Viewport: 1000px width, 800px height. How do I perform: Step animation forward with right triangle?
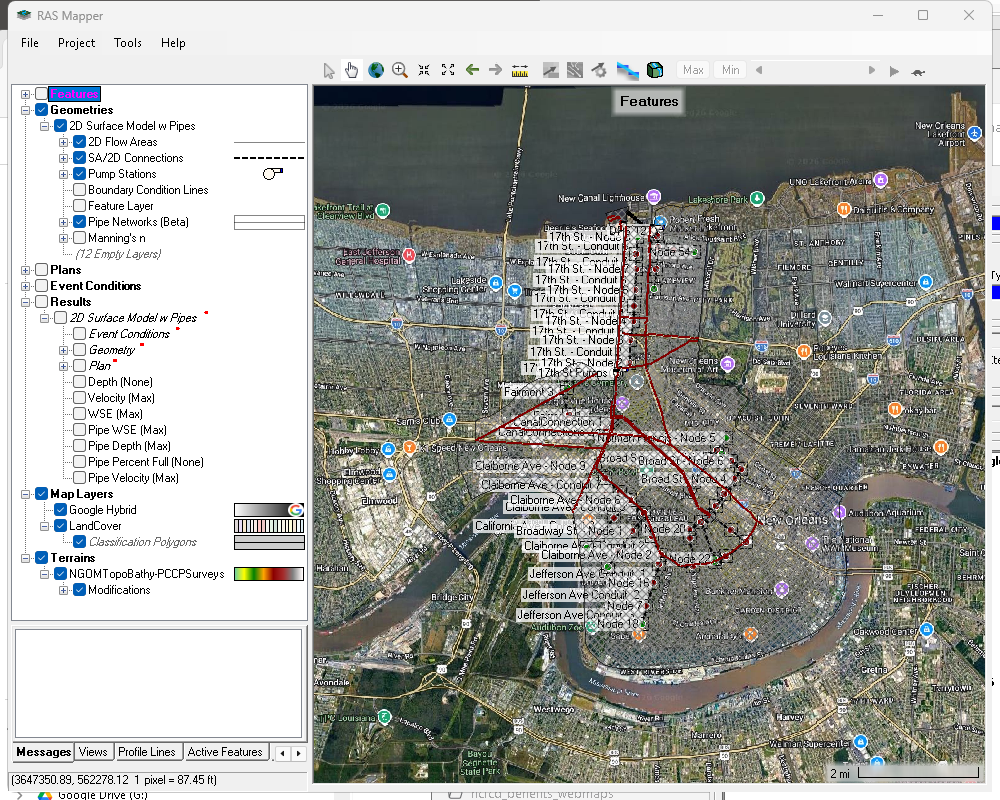pyautogui.click(x=872, y=70)
